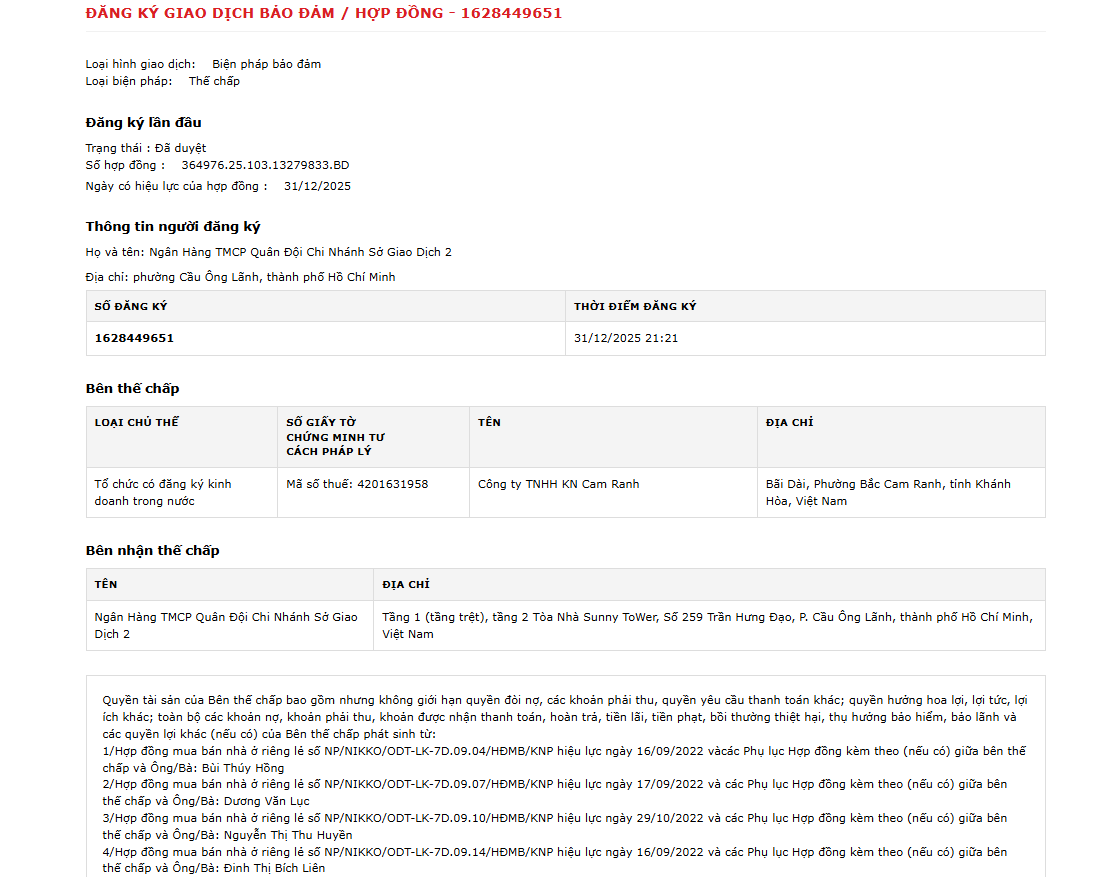
Task: Click the red title with number 1628449651
Action: pyautogui.click(x=324, y=13)
